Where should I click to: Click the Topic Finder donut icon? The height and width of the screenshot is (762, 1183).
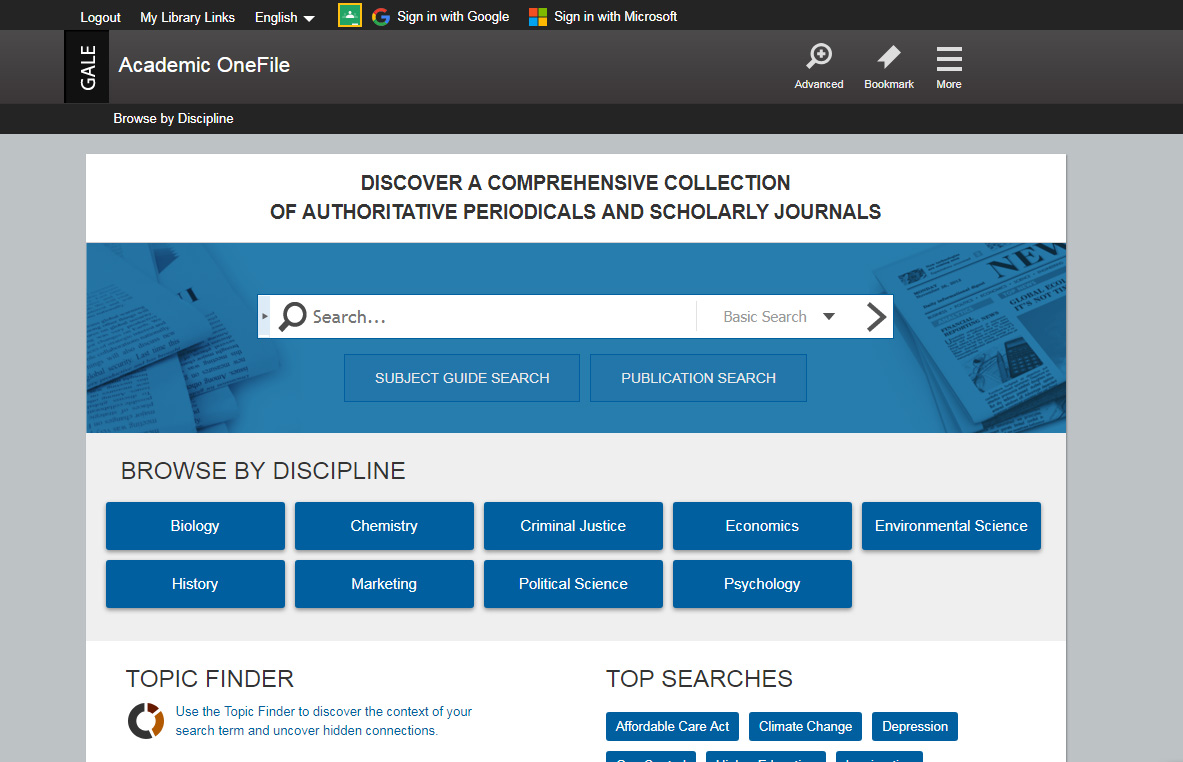pos(146,721)
